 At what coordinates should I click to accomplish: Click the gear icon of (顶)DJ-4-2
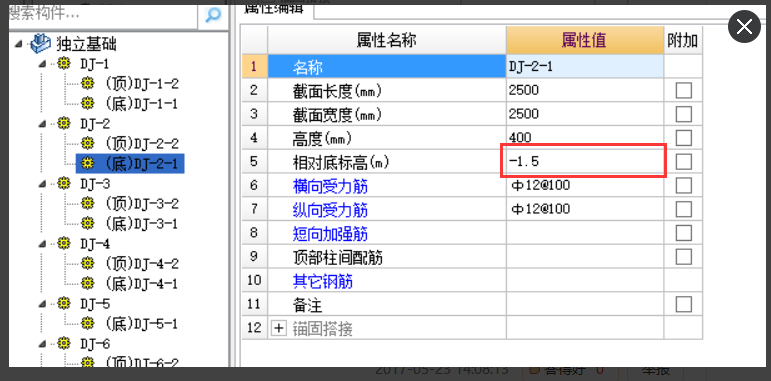point(88,264)
